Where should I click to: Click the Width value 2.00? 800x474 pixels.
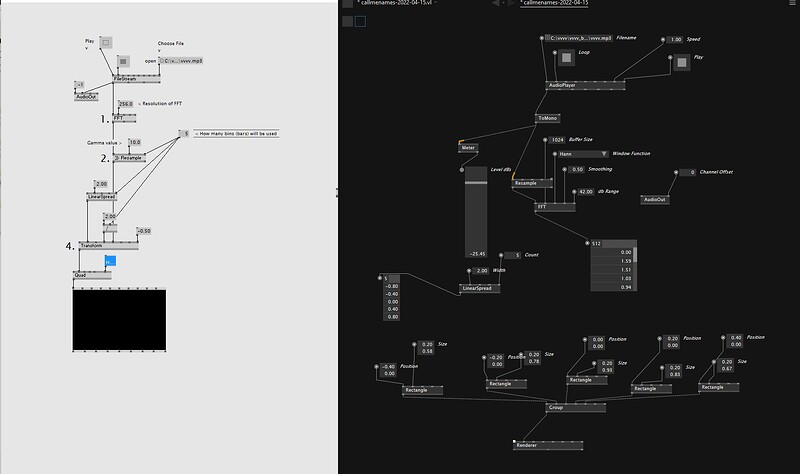coord(481,271)
